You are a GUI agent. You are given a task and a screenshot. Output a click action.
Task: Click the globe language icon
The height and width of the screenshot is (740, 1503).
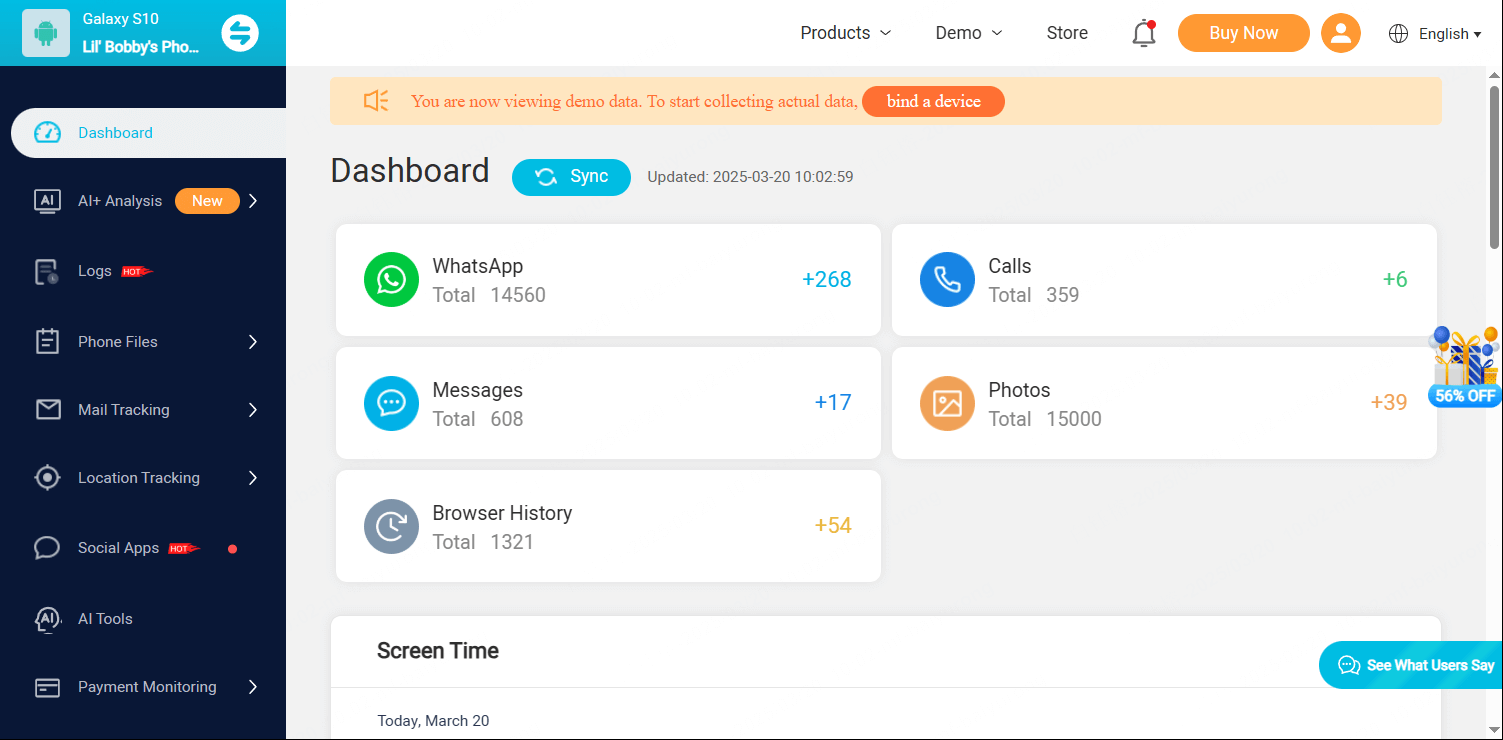pyautogui.click(x=1399, y=34)
